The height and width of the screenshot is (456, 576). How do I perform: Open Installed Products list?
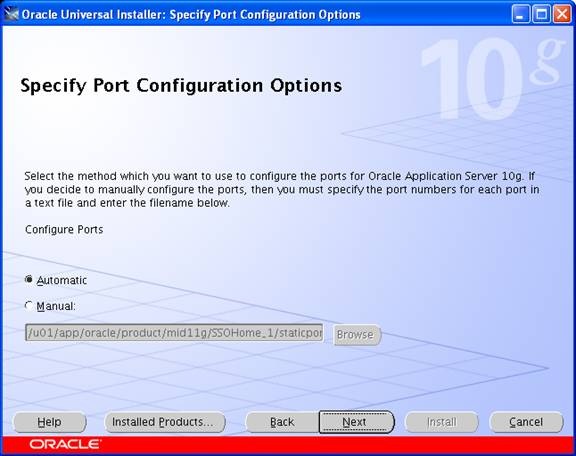[x=165, y=422]
